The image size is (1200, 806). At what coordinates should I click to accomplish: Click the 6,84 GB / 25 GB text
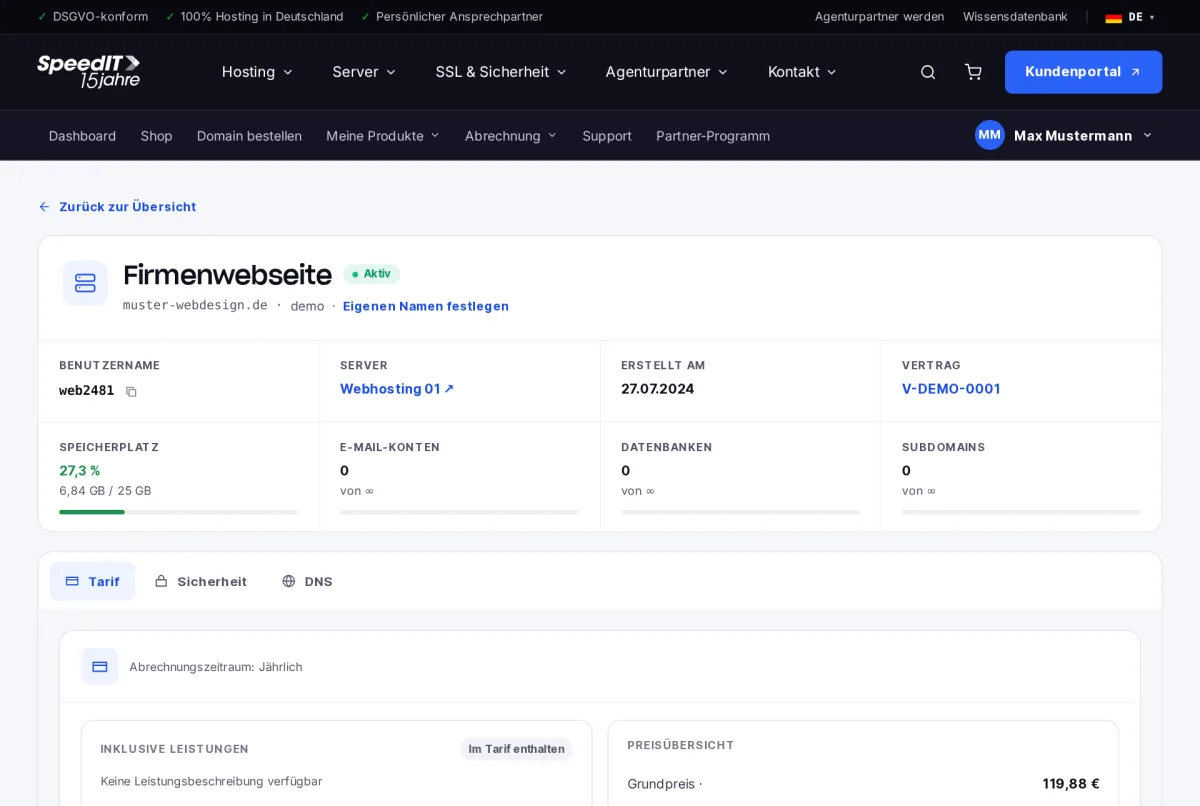[105, 491]
